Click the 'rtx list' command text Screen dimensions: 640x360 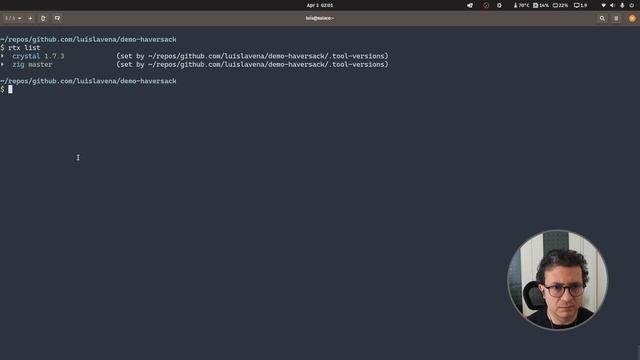(24, 48)
